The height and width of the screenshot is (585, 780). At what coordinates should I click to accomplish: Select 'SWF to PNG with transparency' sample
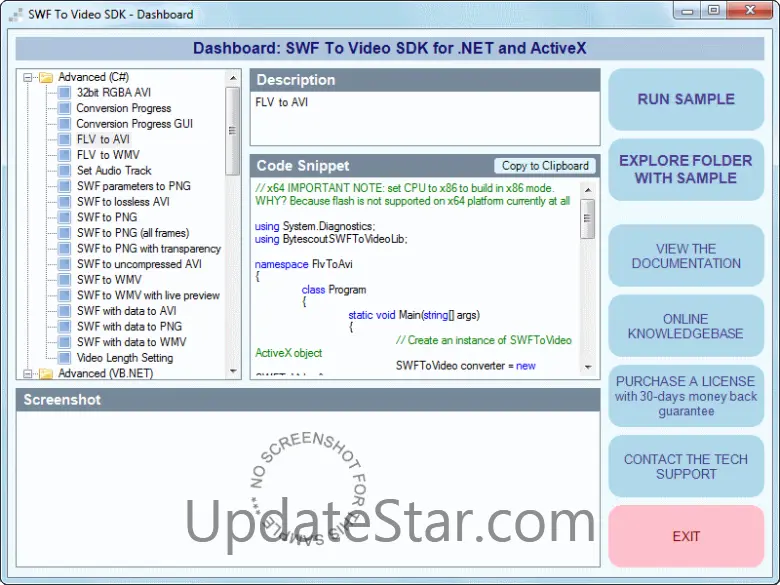(x=149, y=248)
